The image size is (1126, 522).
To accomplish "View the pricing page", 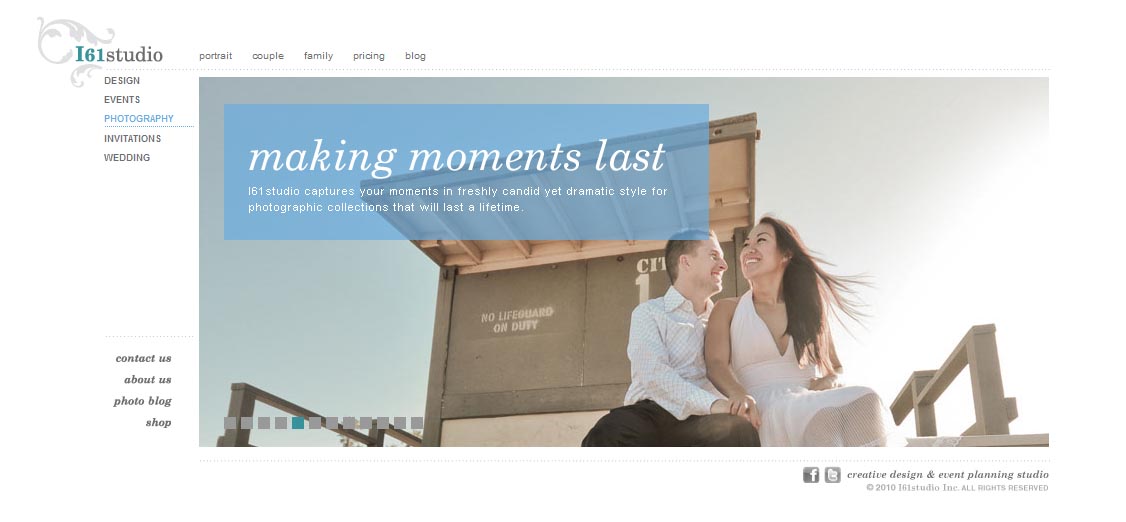I will (368, 56).
